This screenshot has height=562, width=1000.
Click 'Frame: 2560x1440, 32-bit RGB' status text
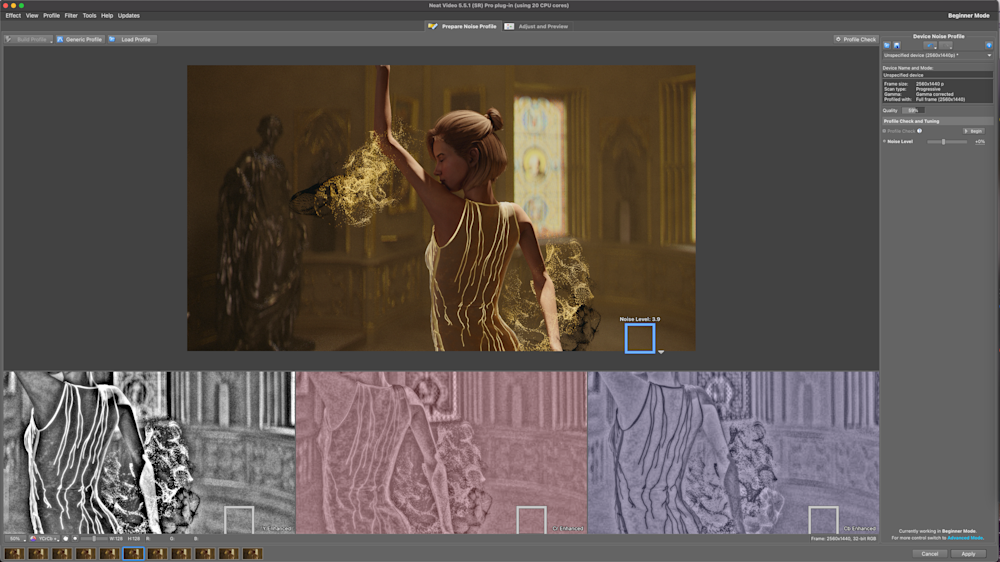click(843, 538)
